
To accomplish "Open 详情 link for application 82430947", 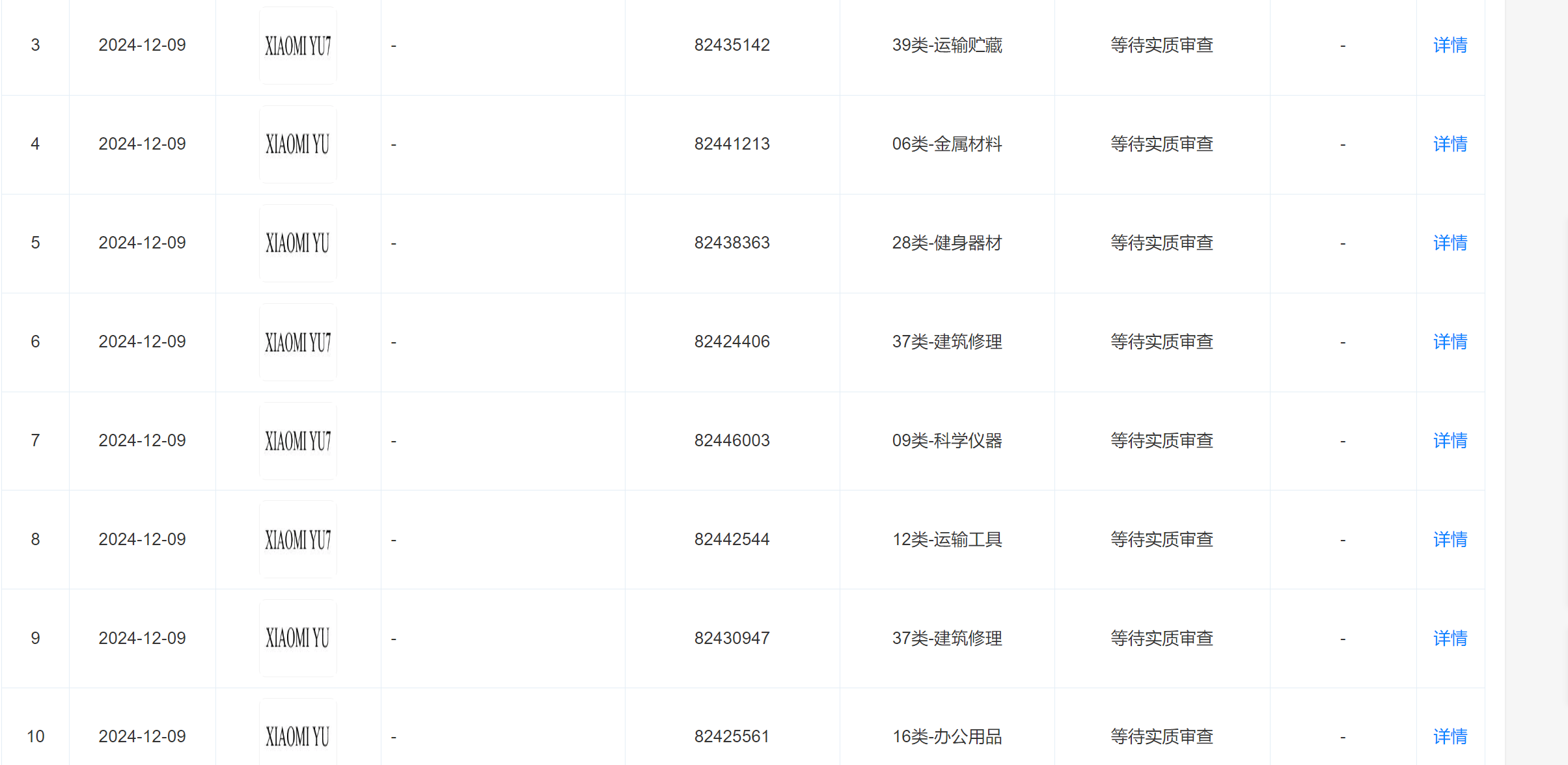I will click(1450, 639).
